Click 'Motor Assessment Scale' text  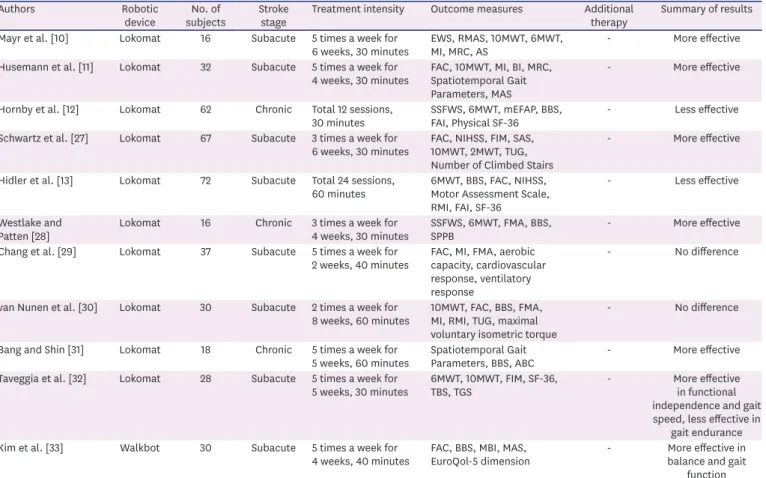489,195
